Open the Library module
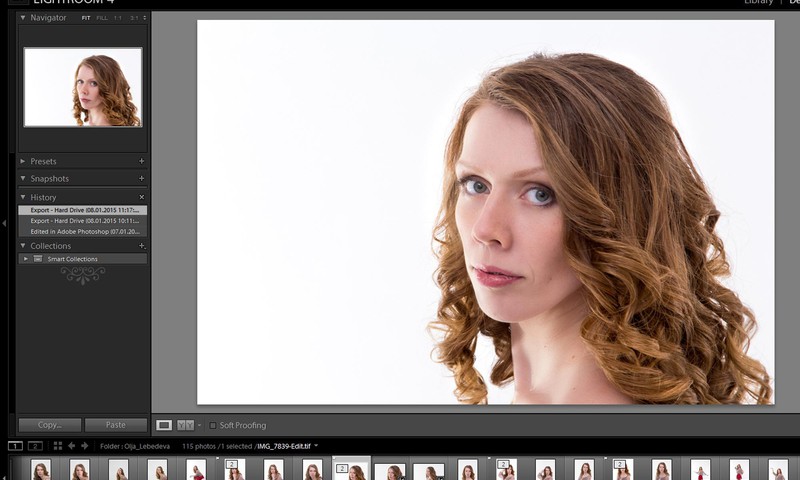This screenshot has width=800, height=480. 759,3
